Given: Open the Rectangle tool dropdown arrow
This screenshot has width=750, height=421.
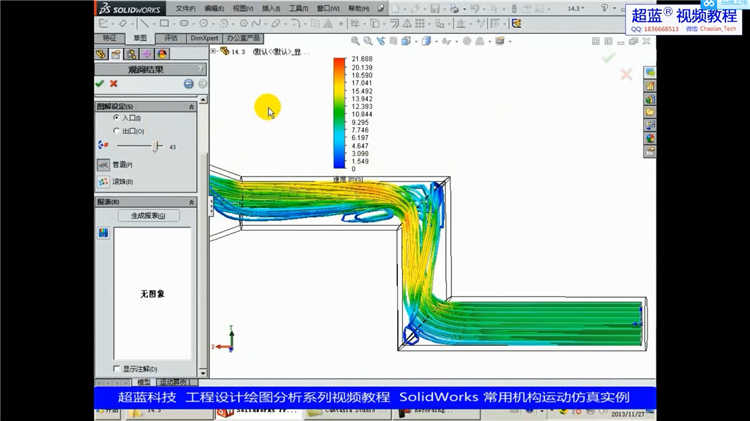Looking at the screenshot, I should click(x=174, y=23).
